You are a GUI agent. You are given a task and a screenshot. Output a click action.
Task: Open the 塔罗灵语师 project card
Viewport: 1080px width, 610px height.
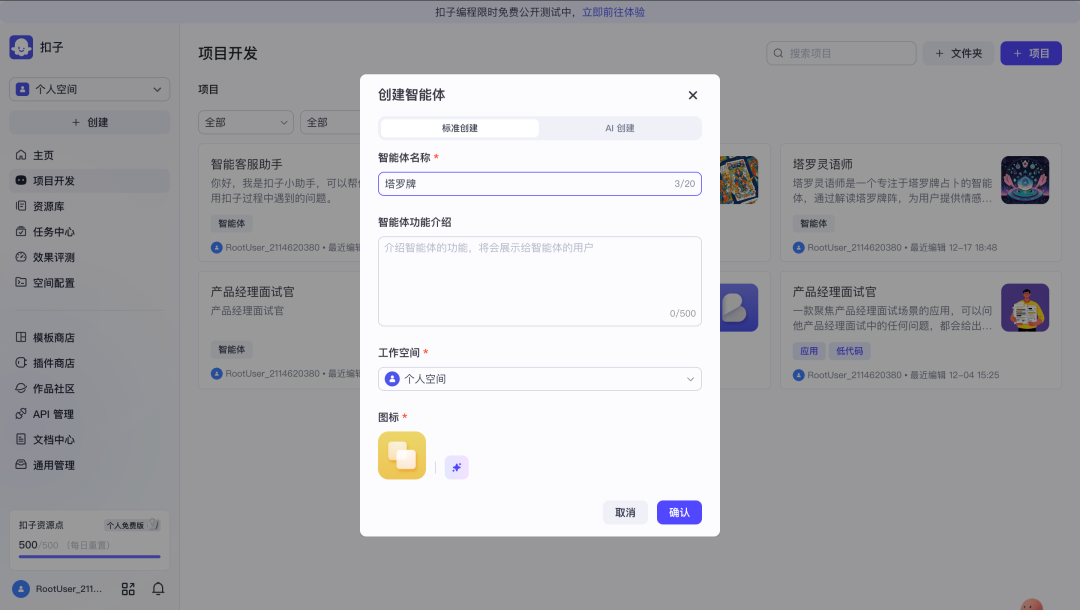pyautogui.click(x=920, y=203)
